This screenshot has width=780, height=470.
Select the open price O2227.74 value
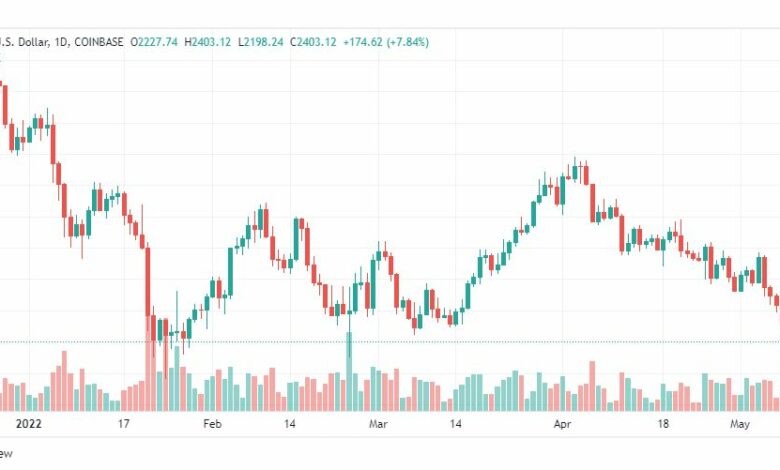coord(154,42)
